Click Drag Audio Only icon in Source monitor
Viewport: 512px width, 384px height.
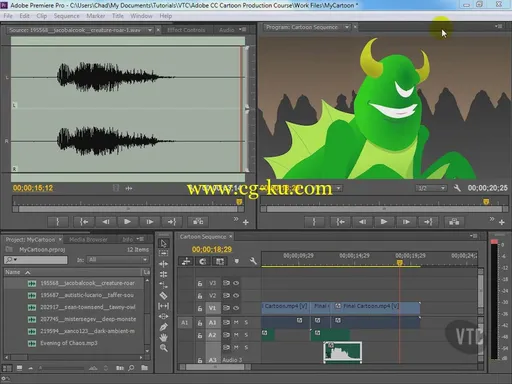point(129,188)
